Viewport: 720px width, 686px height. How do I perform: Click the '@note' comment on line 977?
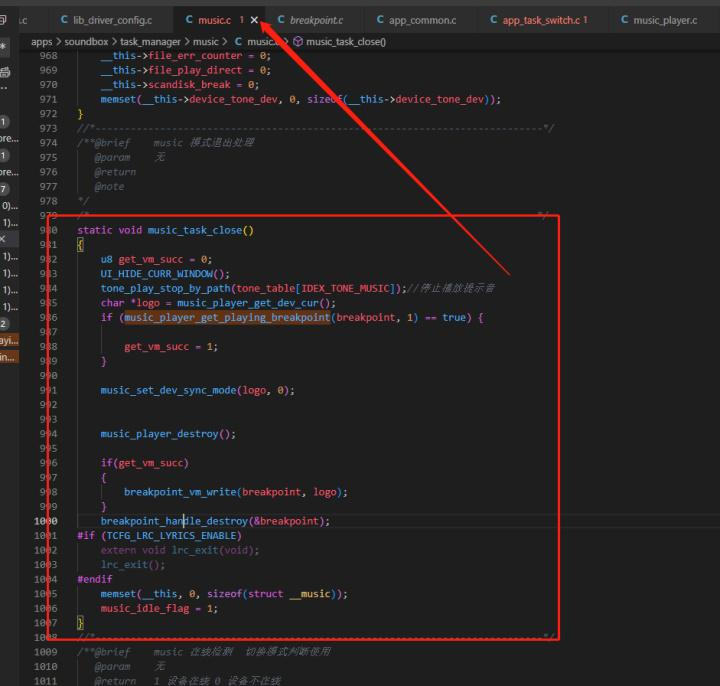[x=109, y=187]
